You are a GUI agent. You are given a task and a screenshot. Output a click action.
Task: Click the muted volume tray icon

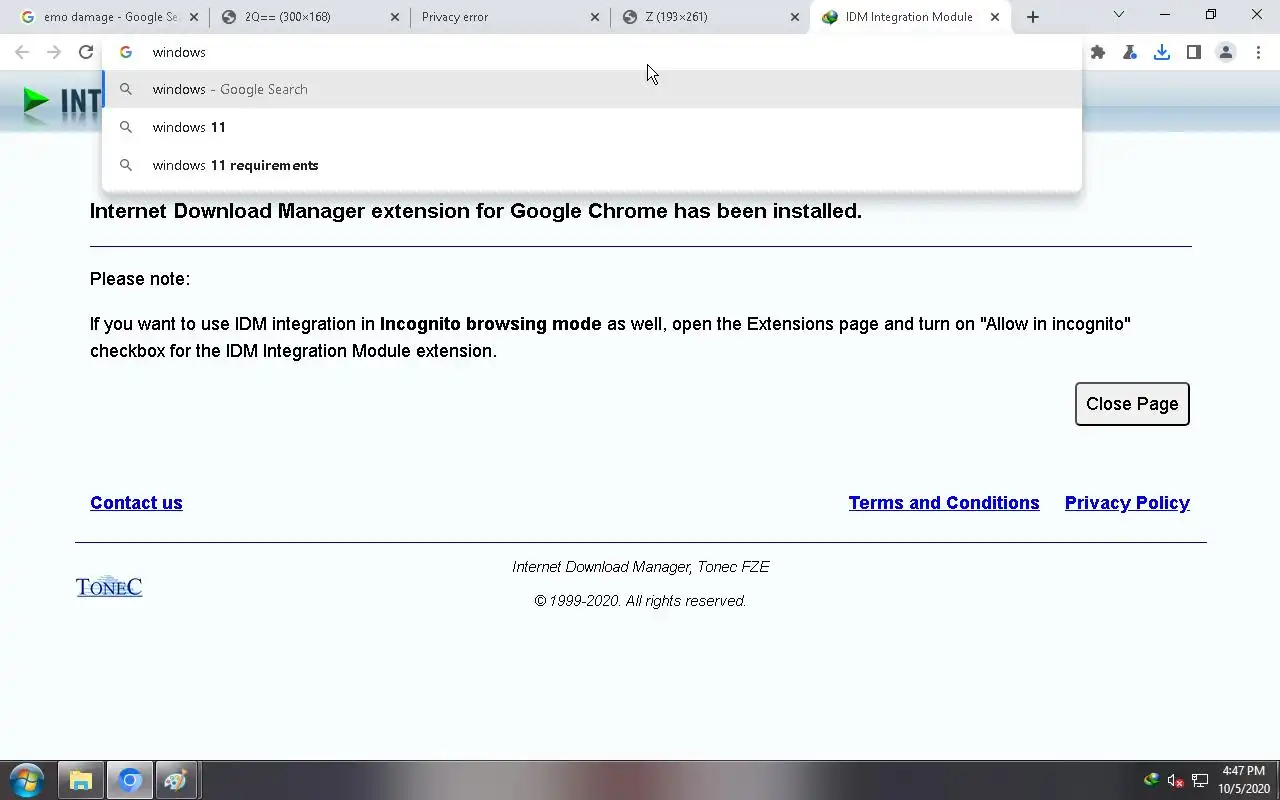pyautogui.click(x=1176, y=780)
